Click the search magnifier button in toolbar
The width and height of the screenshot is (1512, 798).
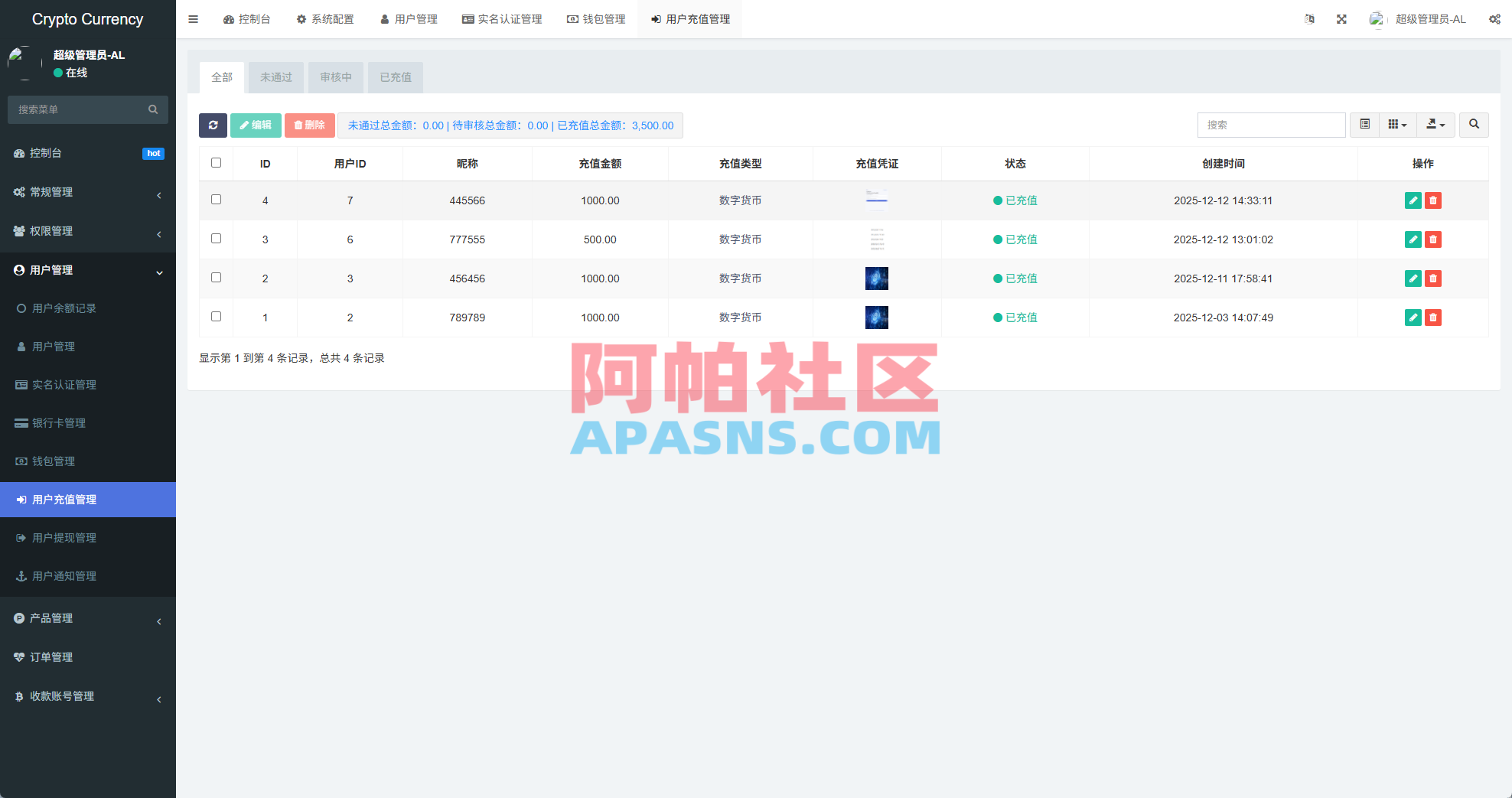[1474, 125]
